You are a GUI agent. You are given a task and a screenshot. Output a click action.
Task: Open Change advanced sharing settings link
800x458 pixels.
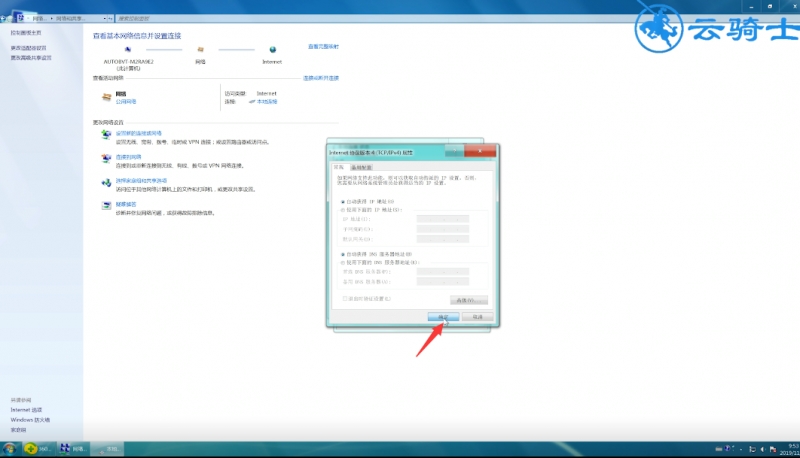point(31,58)
